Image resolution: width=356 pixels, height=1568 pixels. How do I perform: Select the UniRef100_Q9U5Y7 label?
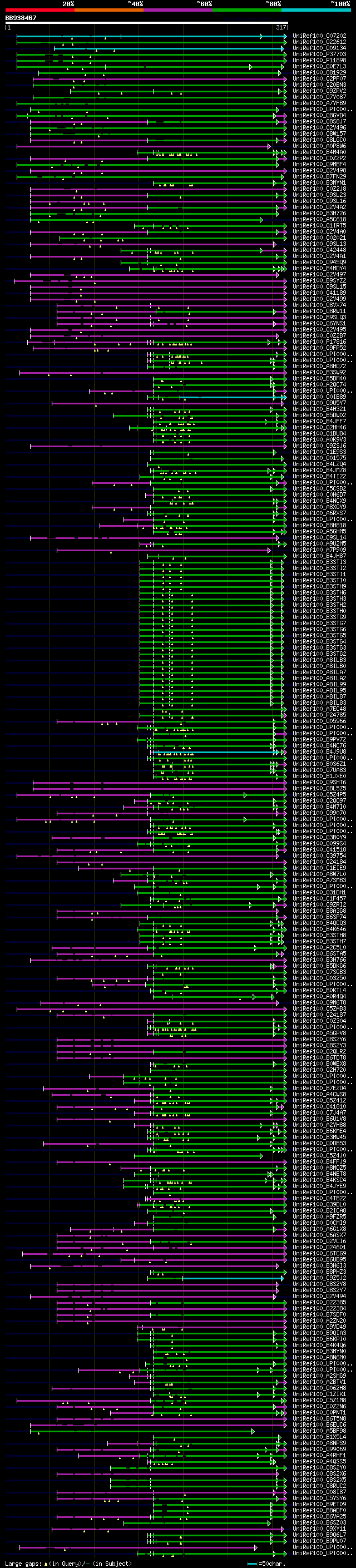tap(319, 403)
